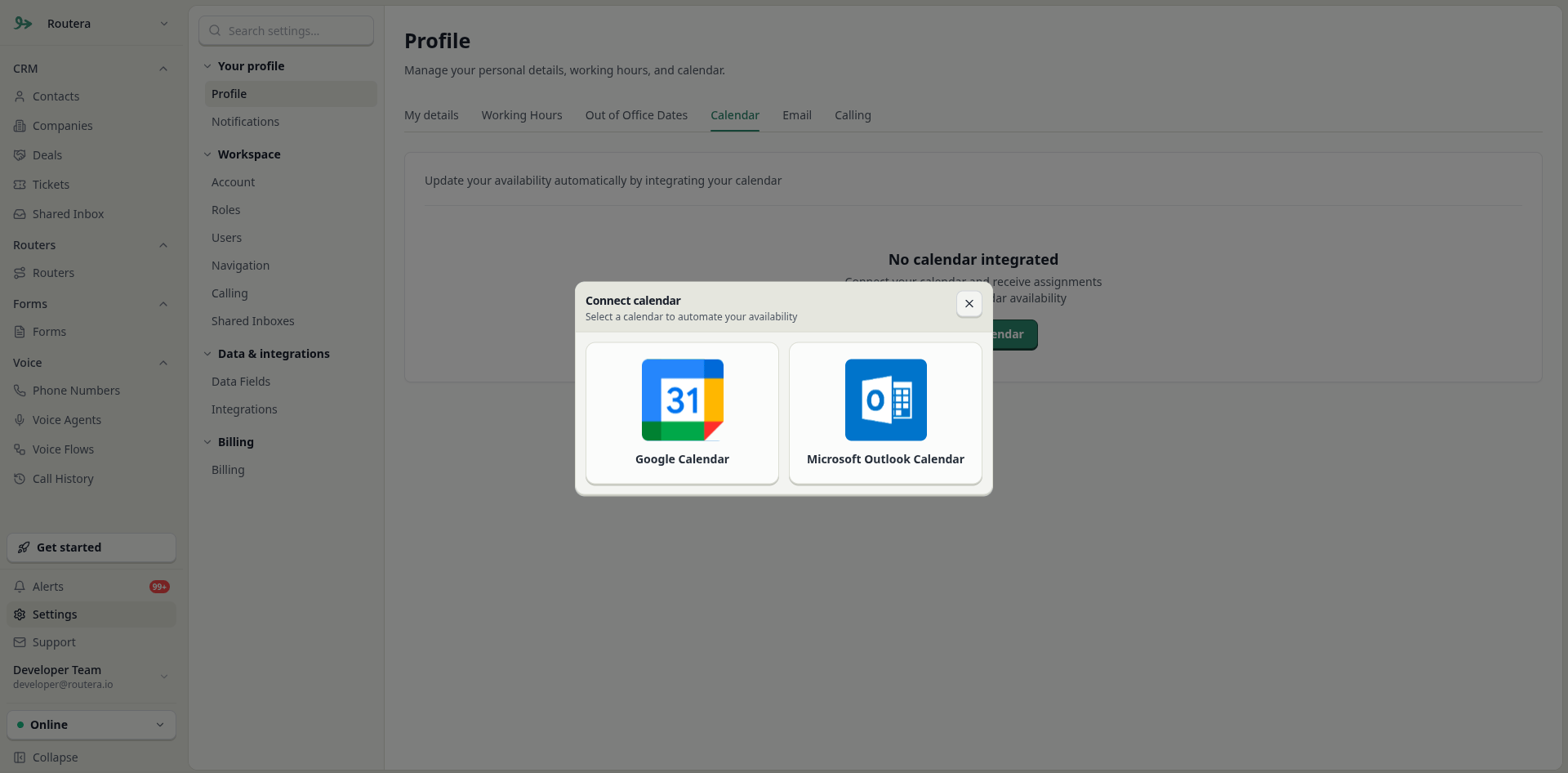Close the Connect calendar dialog
The width and height of the screenshot is (1568, 773).
(x=969, y=304)
